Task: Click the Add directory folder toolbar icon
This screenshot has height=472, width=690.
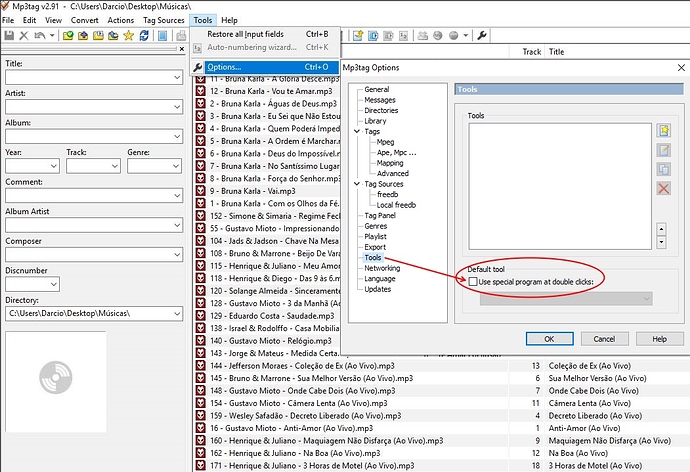Action: click(83, 36)
